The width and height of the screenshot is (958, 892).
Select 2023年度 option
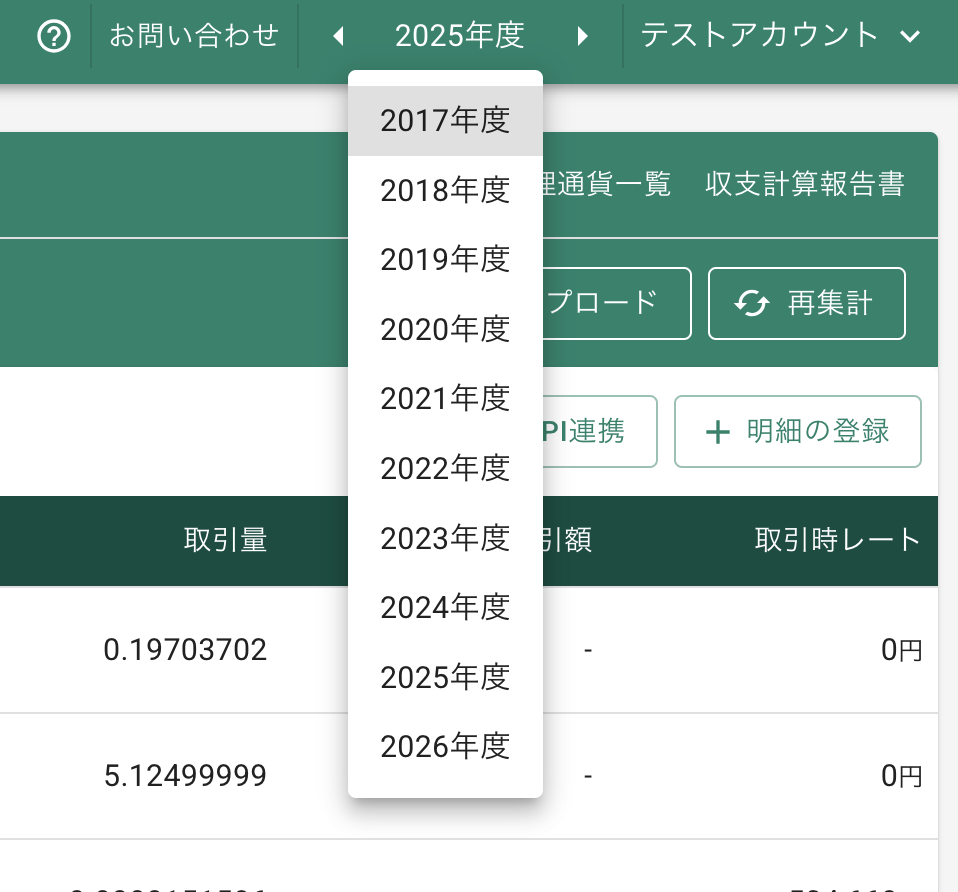[445, 538]
